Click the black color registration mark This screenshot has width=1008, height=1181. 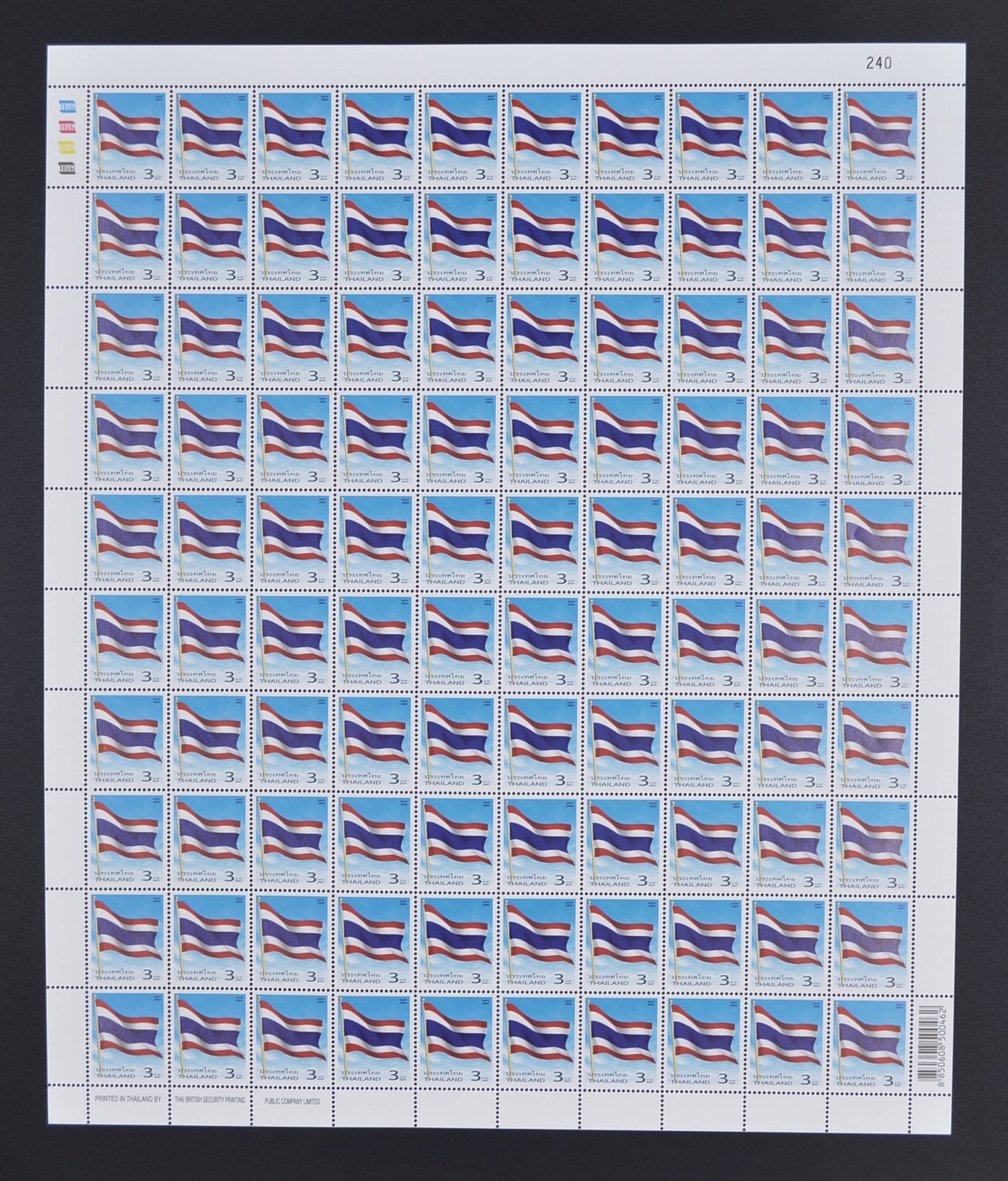click(67, 168)
